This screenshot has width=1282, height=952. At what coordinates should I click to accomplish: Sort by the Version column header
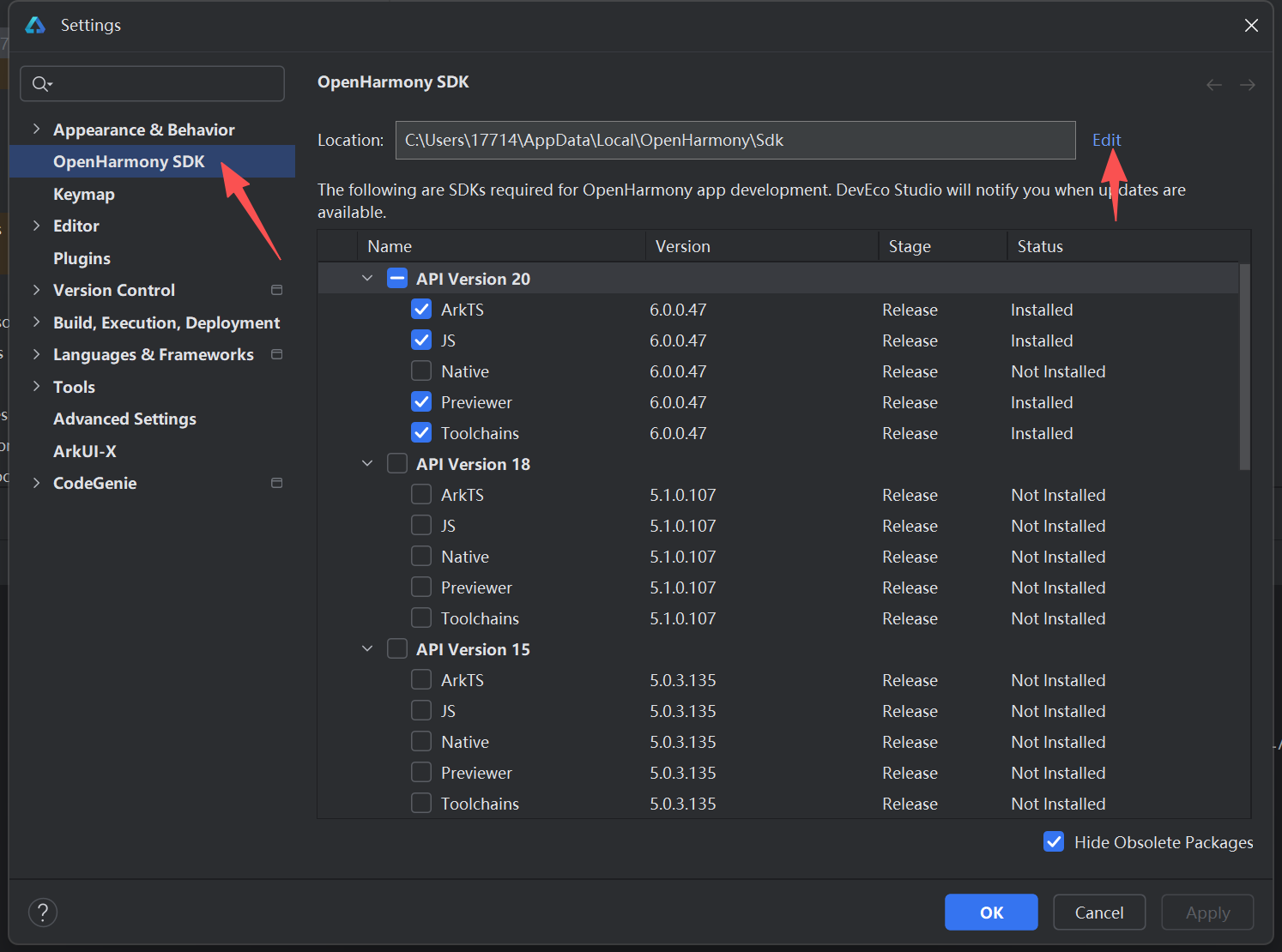762,246
